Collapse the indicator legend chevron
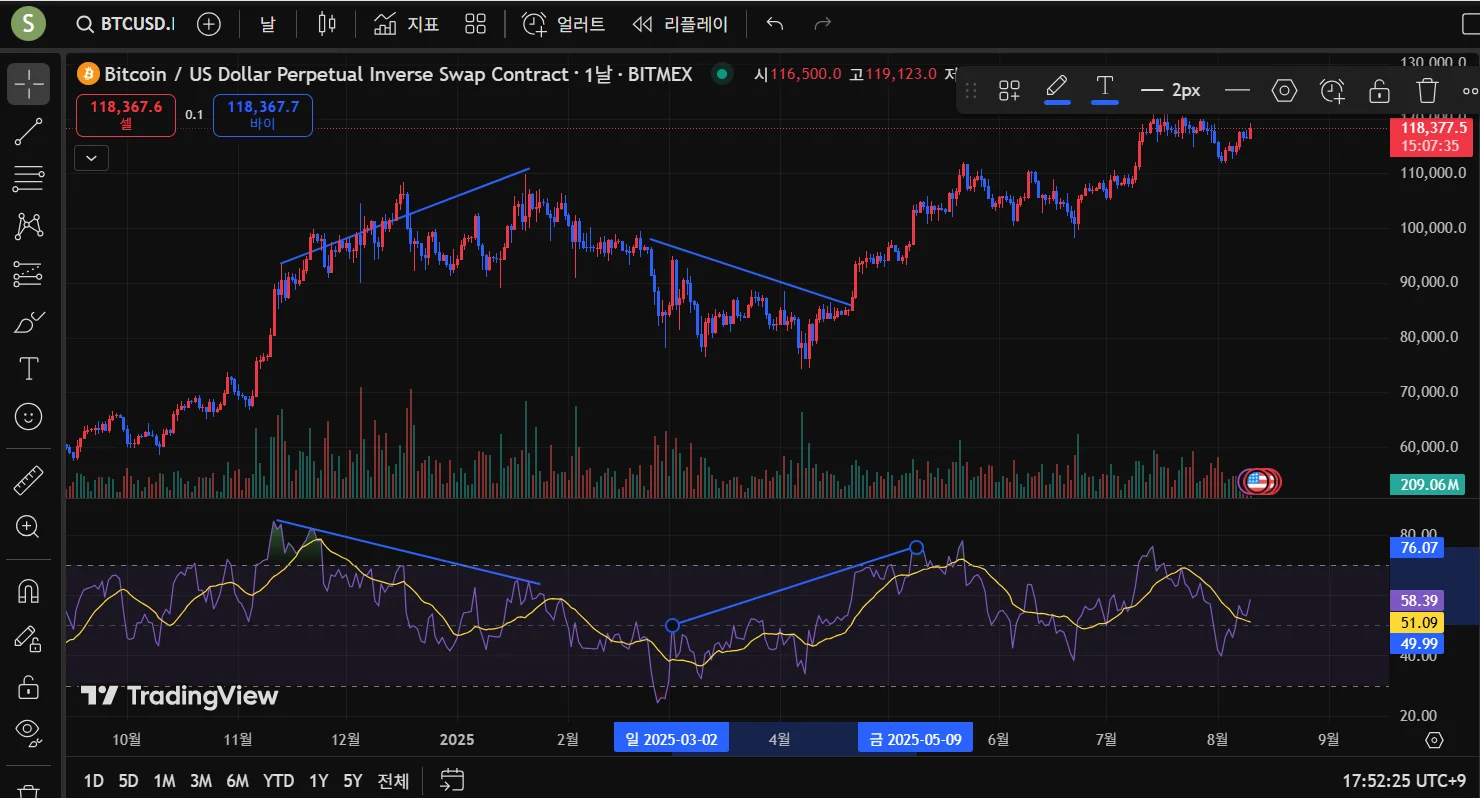The image size is (1480, 798). (91, 157)
